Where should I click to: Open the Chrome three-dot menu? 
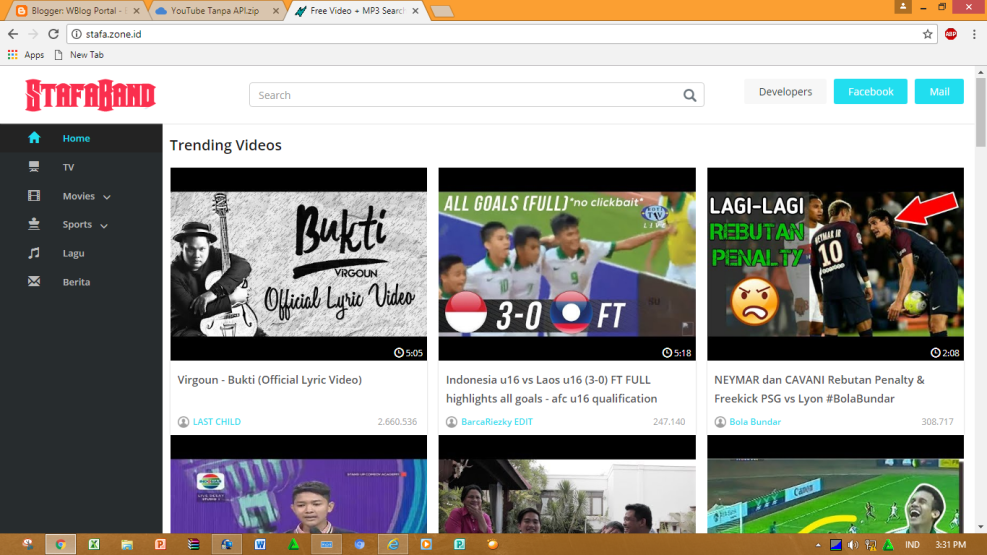[973, 34]
